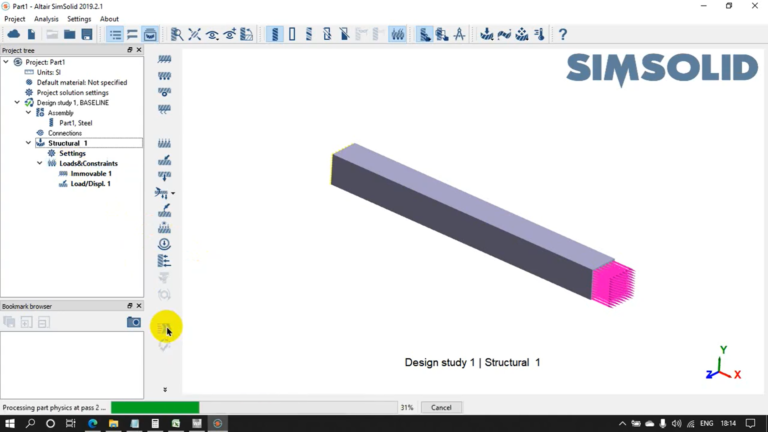Click the slashed part hide icon
This screenshot has width=768, height=432.
point(344,34)
